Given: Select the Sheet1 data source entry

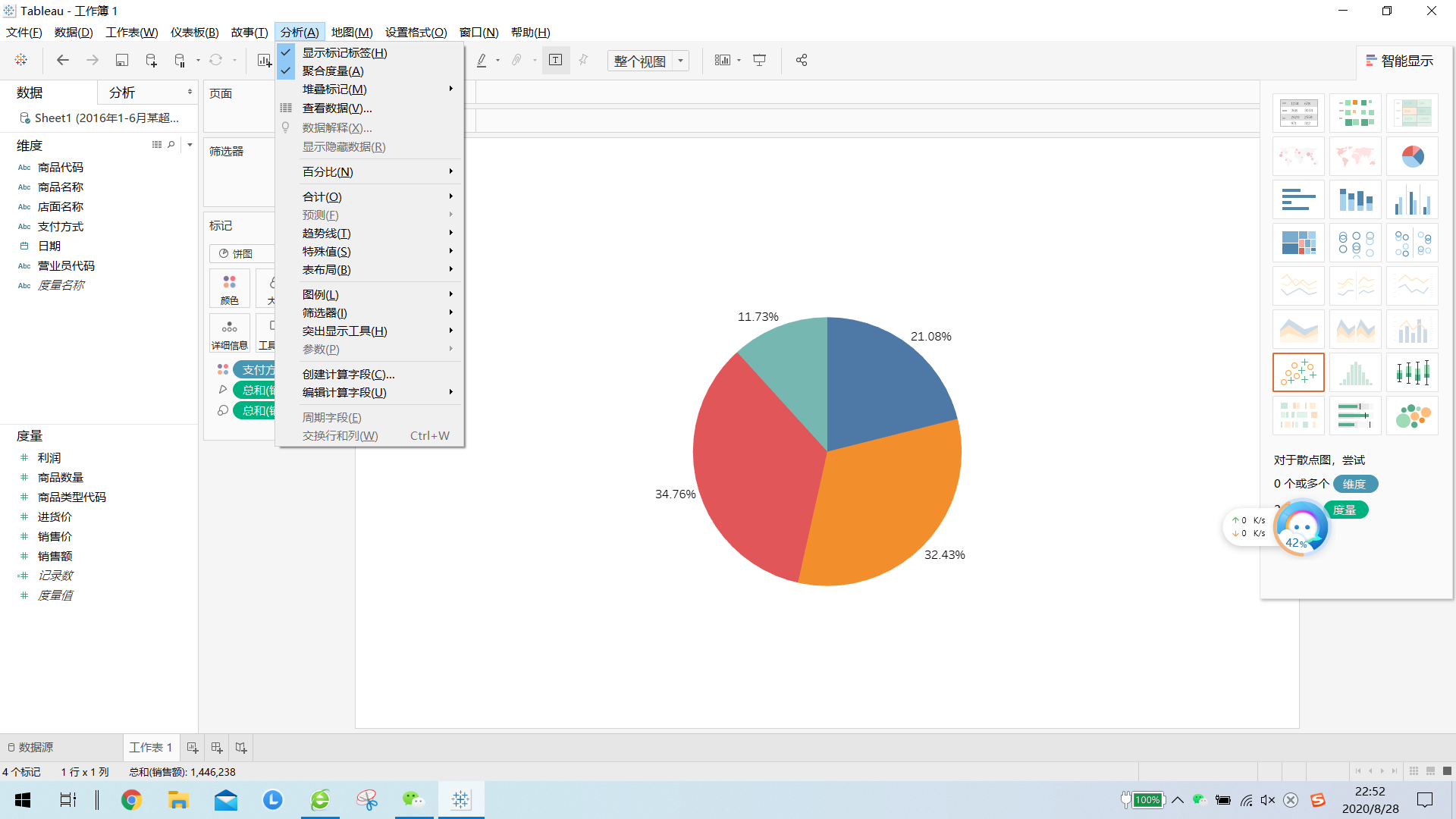Looking at the screenshot, I should 99,118.
